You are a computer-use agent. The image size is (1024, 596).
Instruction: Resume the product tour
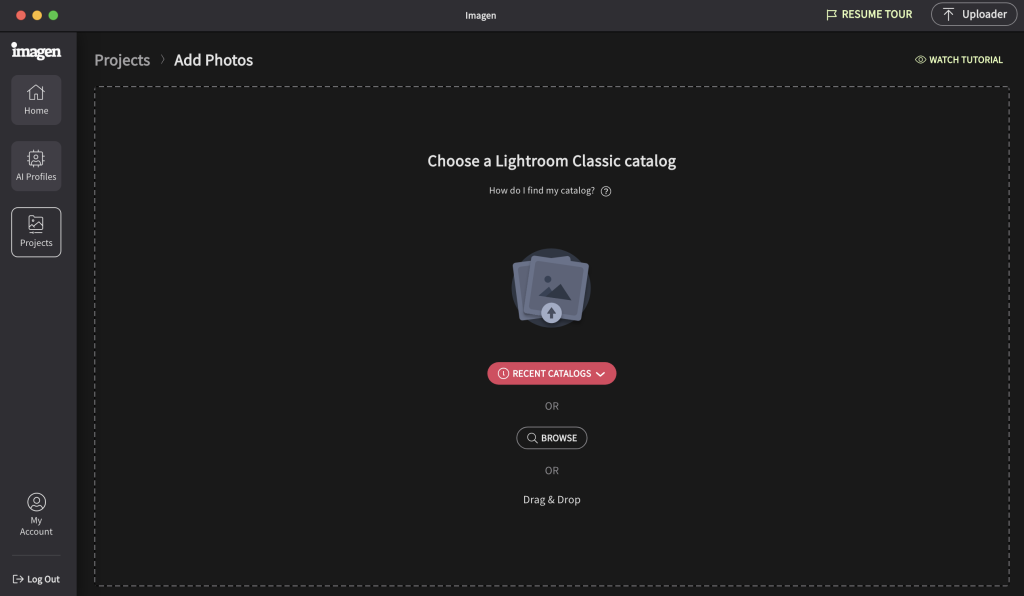pos(869,14)
